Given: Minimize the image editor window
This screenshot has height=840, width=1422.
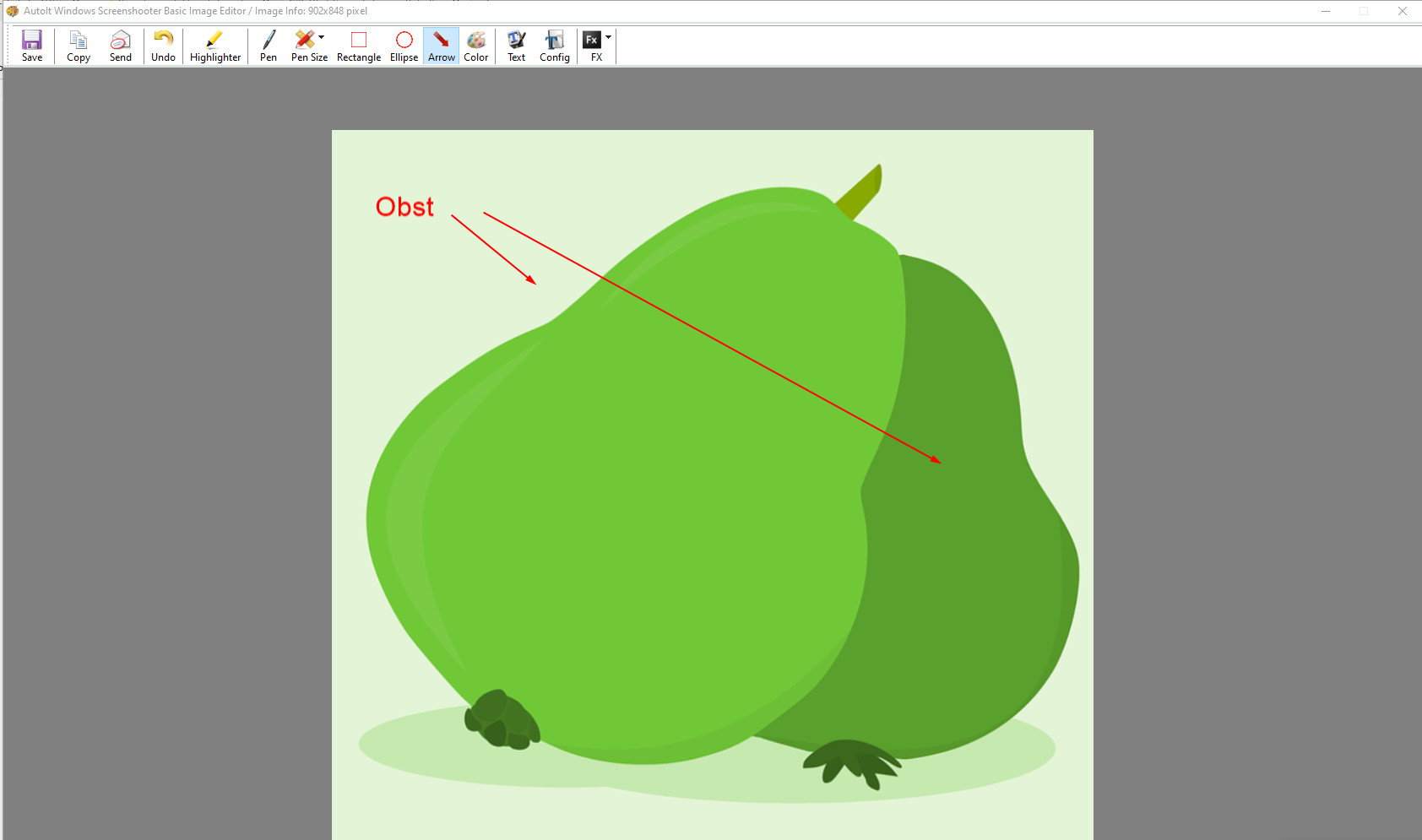Looking at the screenshot, I should pyautogui.click(x=1326, y=11).
